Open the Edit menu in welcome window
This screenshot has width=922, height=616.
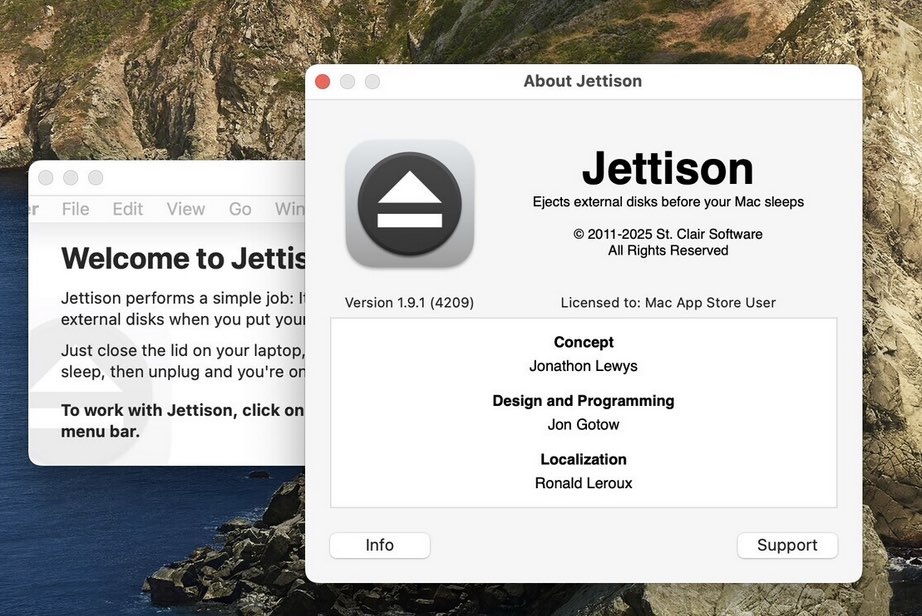pyautogui.click(x=128, y=209)
